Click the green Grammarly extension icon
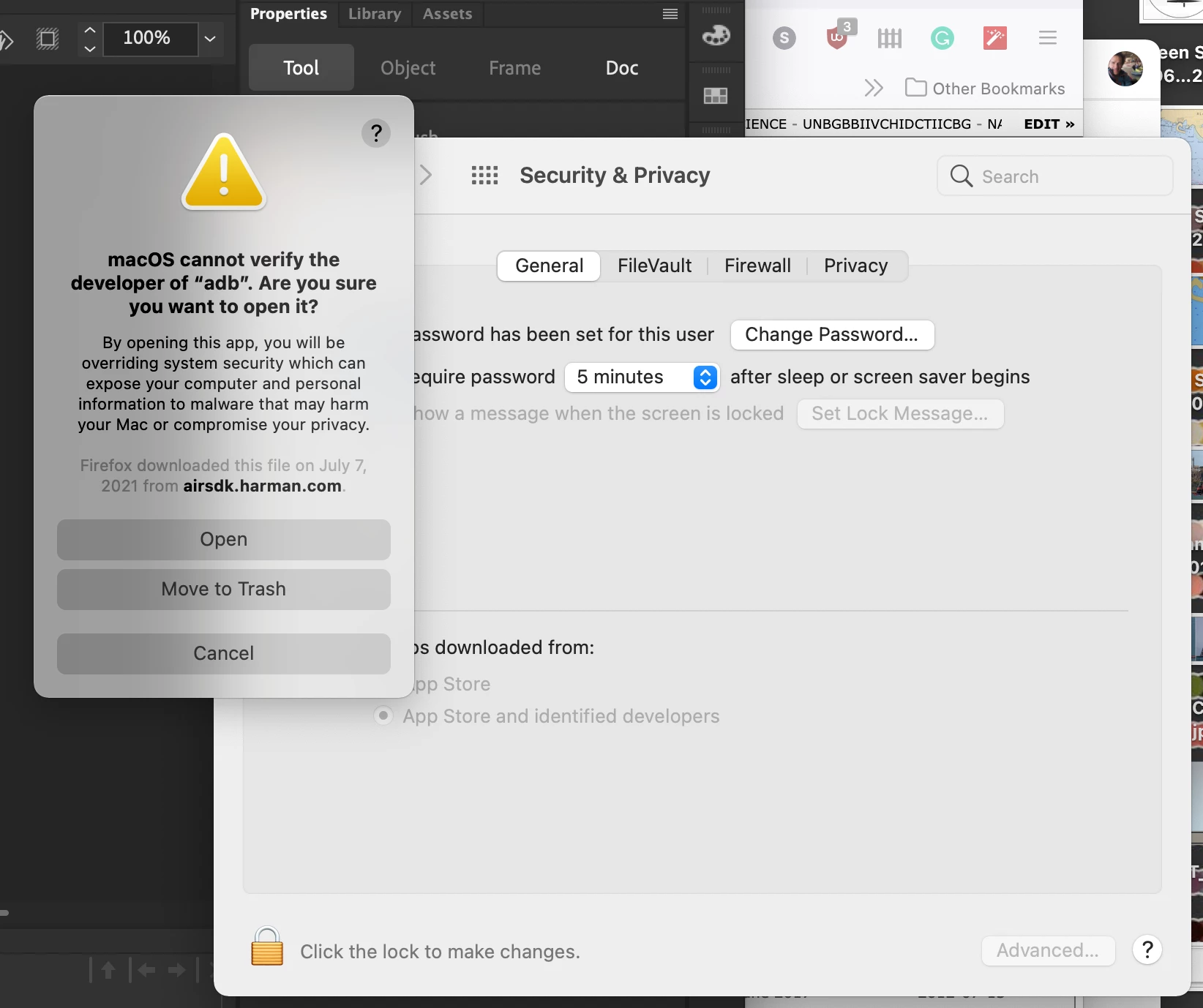Viewport: 1203px width, 1008px height. 942,38
